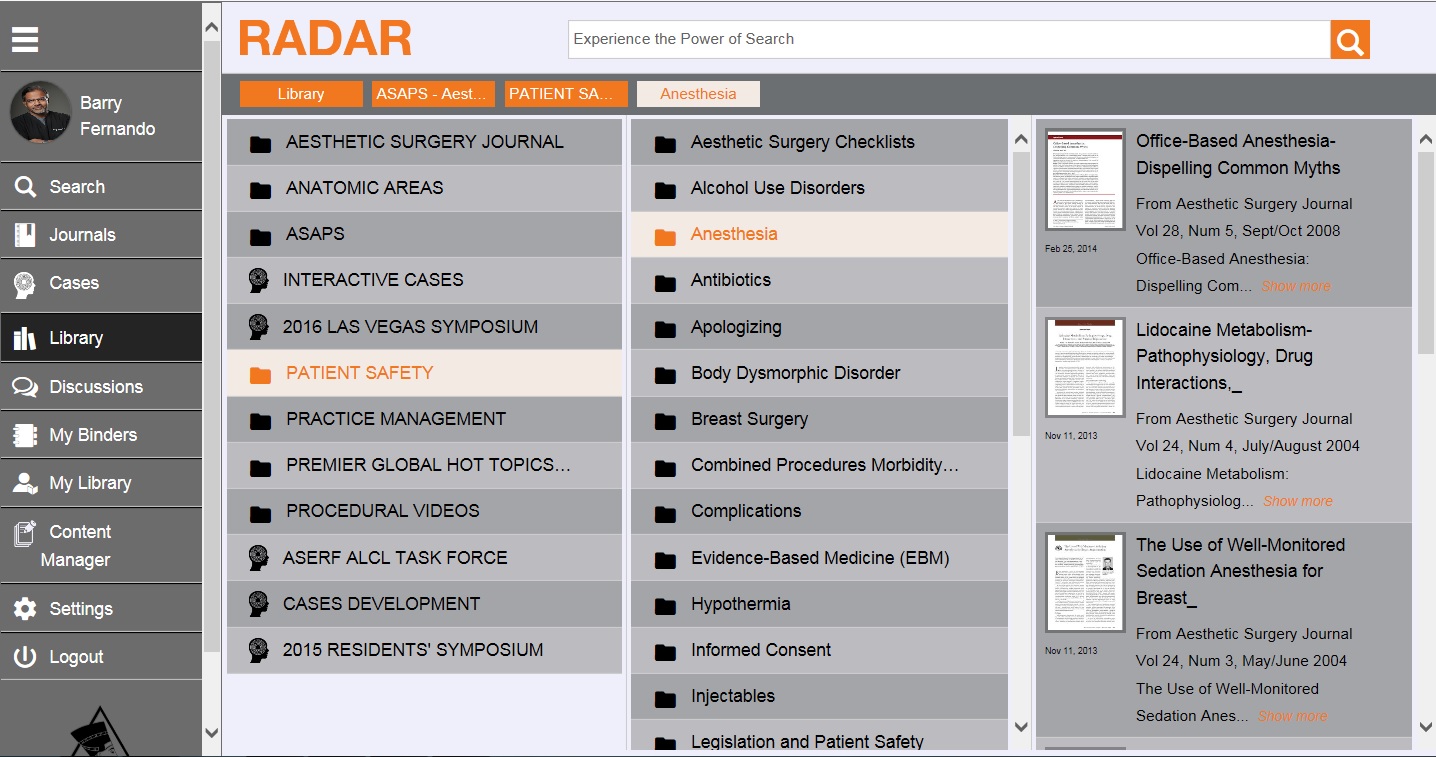
Task: Open the Content Manager clipboard icon
Action: pyautogui.click(x=25, y=533)
